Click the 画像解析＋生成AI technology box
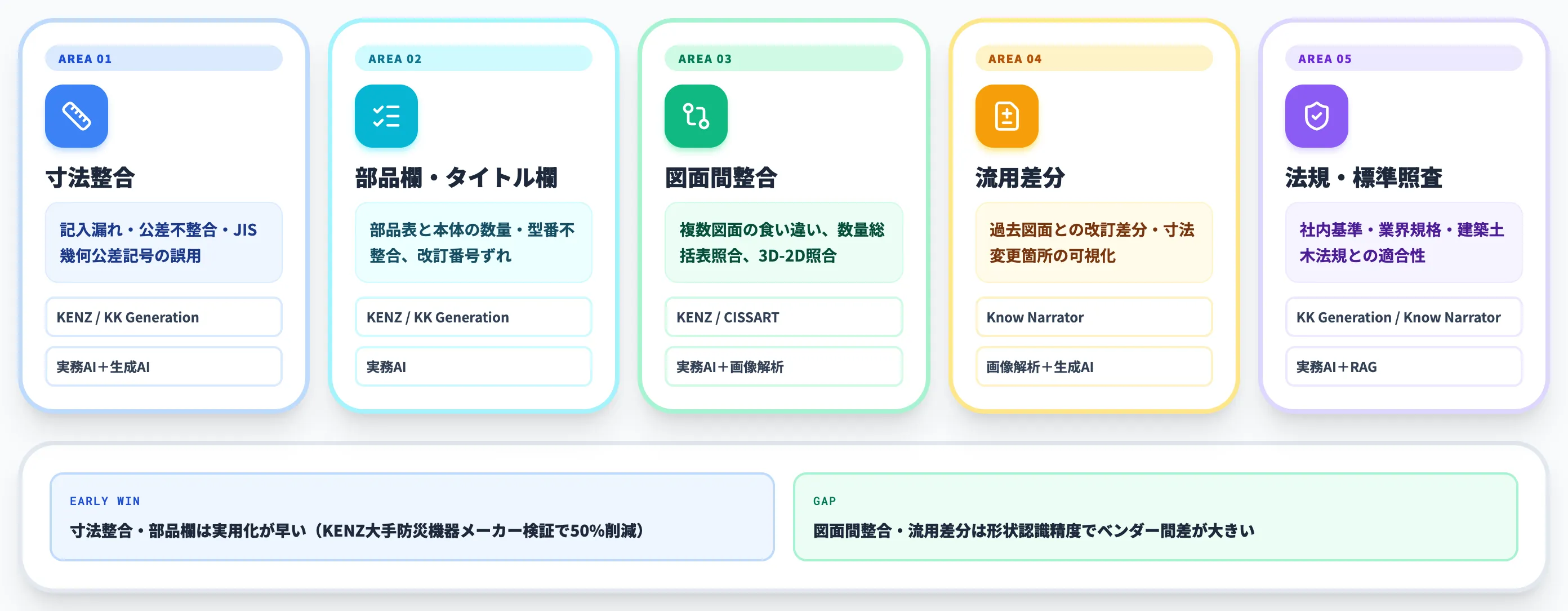The width and height of the screenshot is (1568, 611). click(x=1094, y=367)
